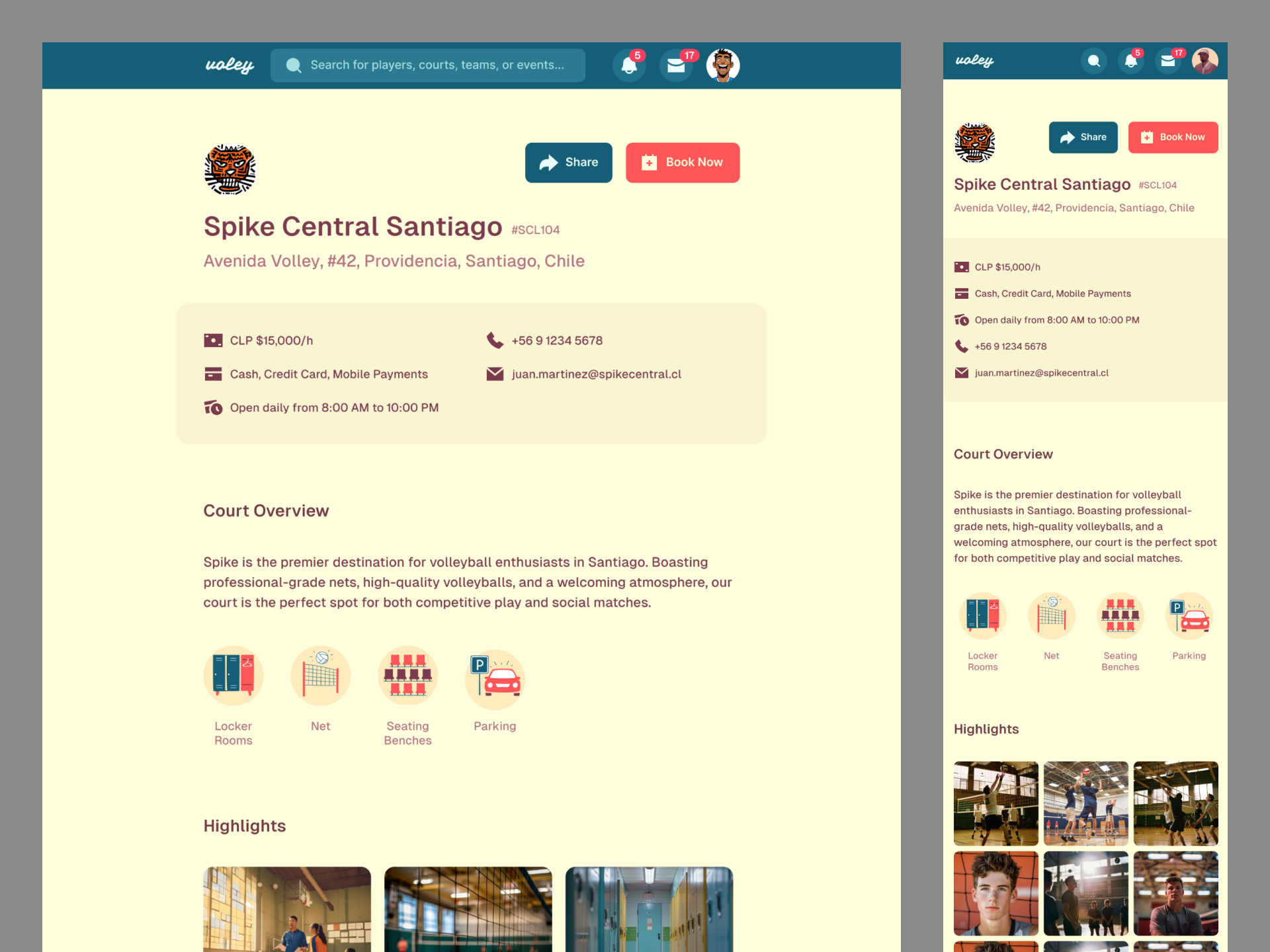
Task: Click the Share button in desktop view
Action: pos(569,163)
